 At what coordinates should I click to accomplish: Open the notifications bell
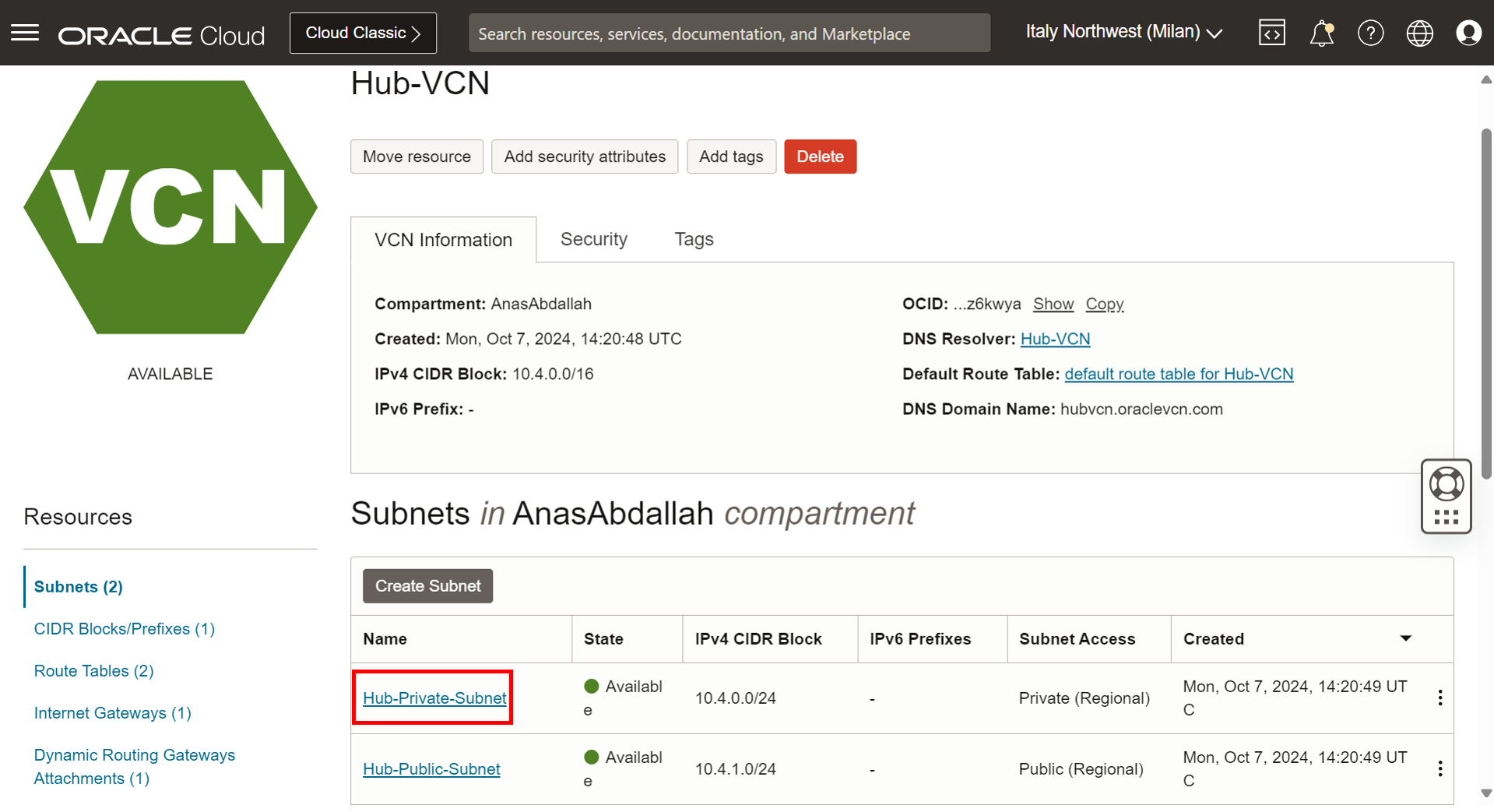pos(1321,33)
